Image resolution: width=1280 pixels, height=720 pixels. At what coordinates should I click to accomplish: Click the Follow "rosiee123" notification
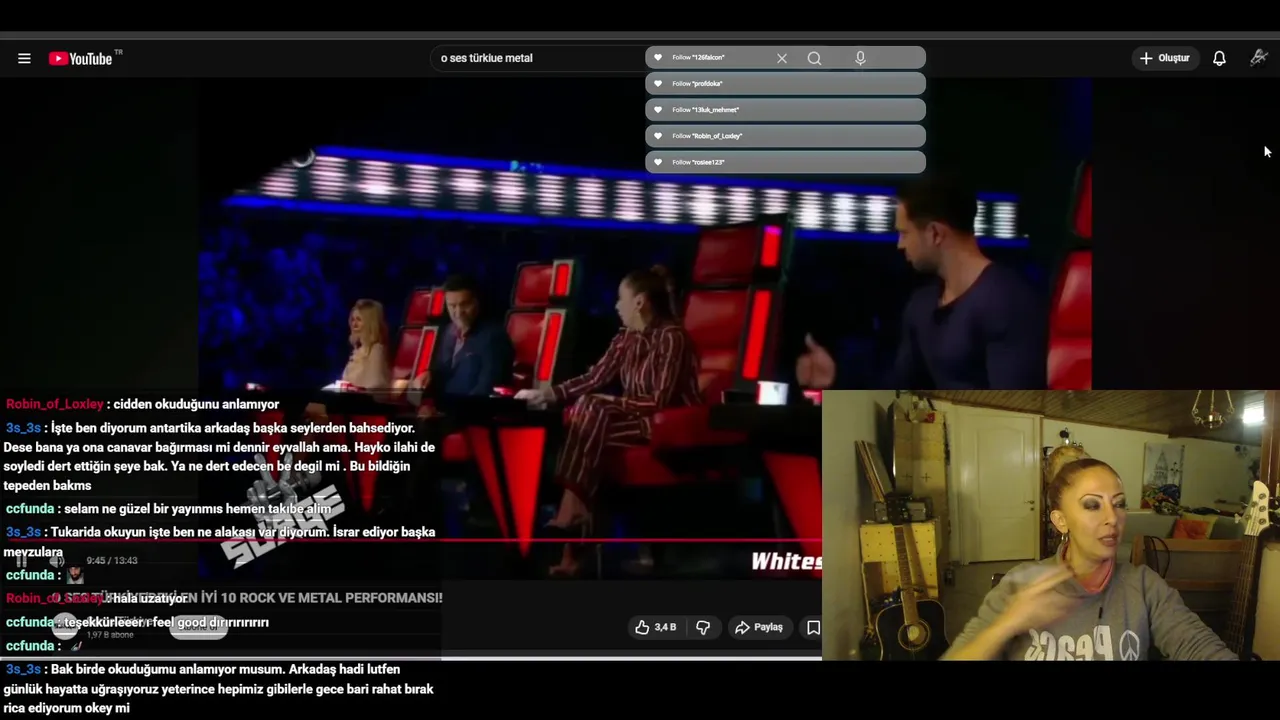click(x=785, y=162)
